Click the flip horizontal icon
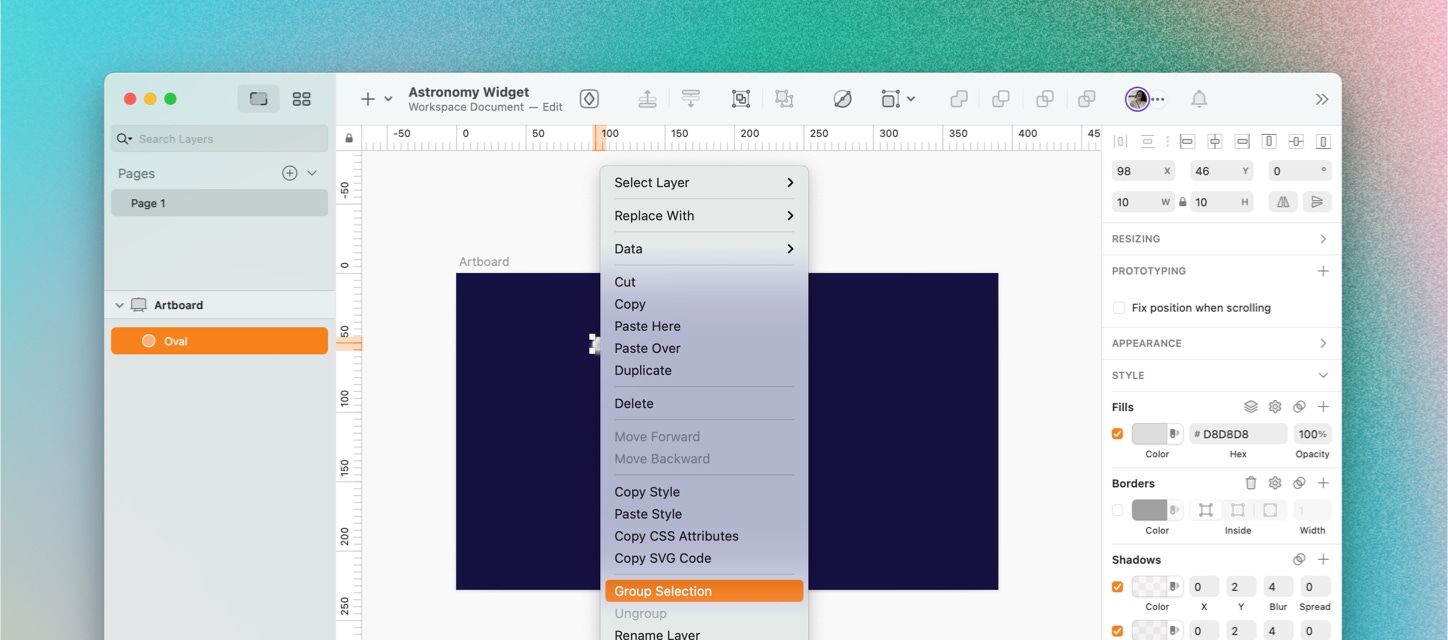 point(1282,202)
